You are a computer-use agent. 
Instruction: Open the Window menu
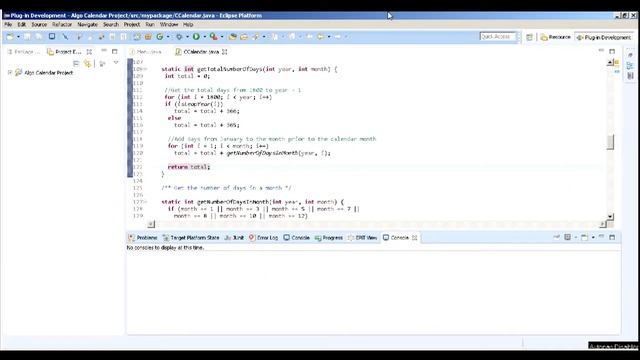click(169, 24)
